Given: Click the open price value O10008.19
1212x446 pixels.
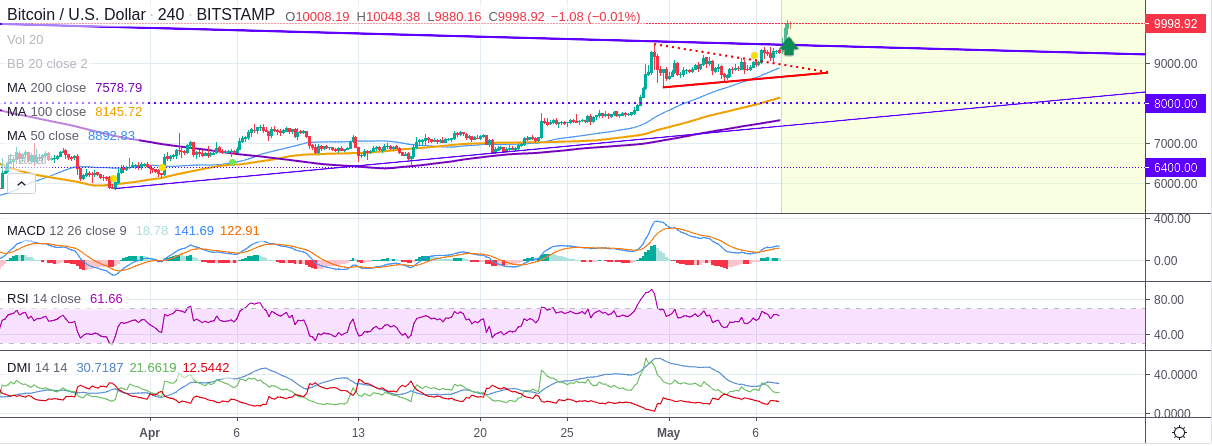Looking at the screenshot, I should click(317, 17).
